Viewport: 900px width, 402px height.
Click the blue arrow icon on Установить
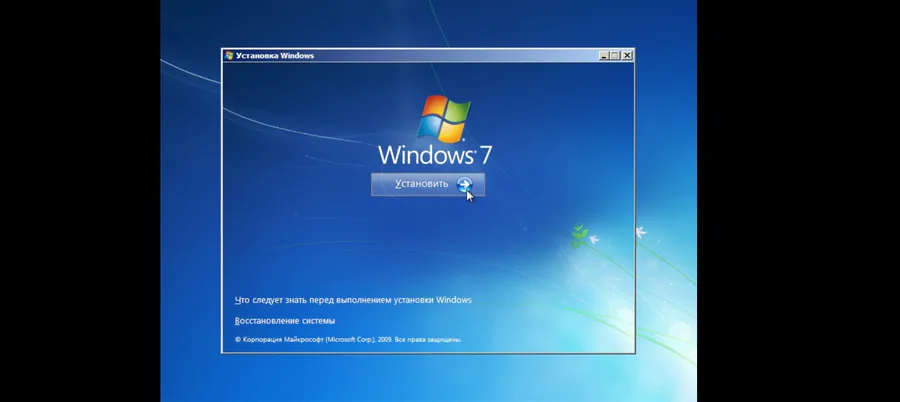[464, 184]
